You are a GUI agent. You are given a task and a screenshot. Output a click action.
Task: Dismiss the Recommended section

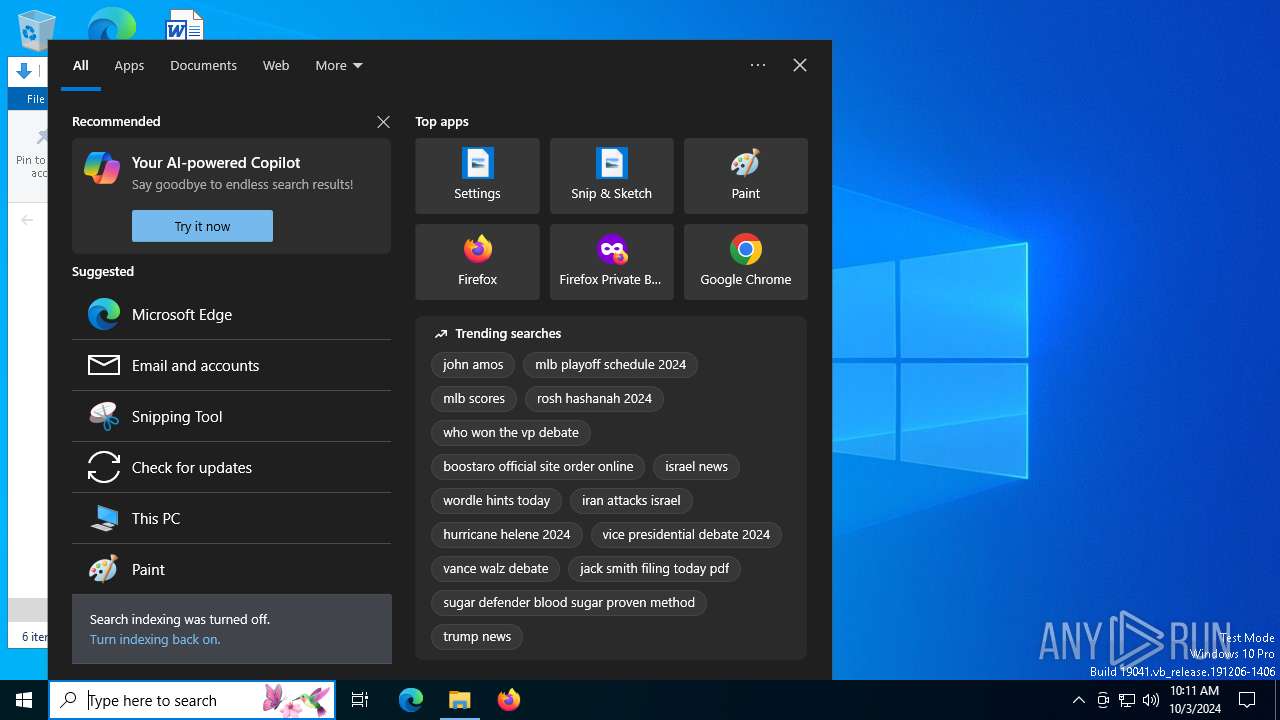pos(383,121)
